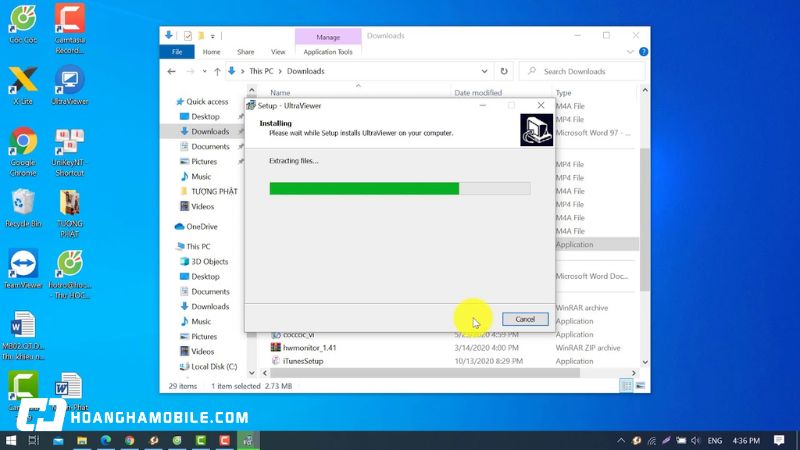Open the MB02 Word document on desktop

click(x=23, y=335)
